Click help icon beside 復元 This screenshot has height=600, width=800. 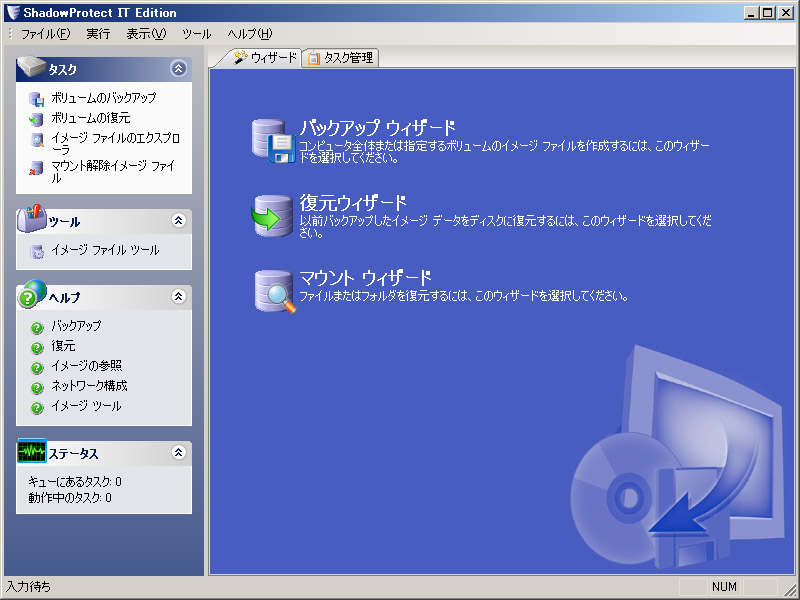point(37,348)
